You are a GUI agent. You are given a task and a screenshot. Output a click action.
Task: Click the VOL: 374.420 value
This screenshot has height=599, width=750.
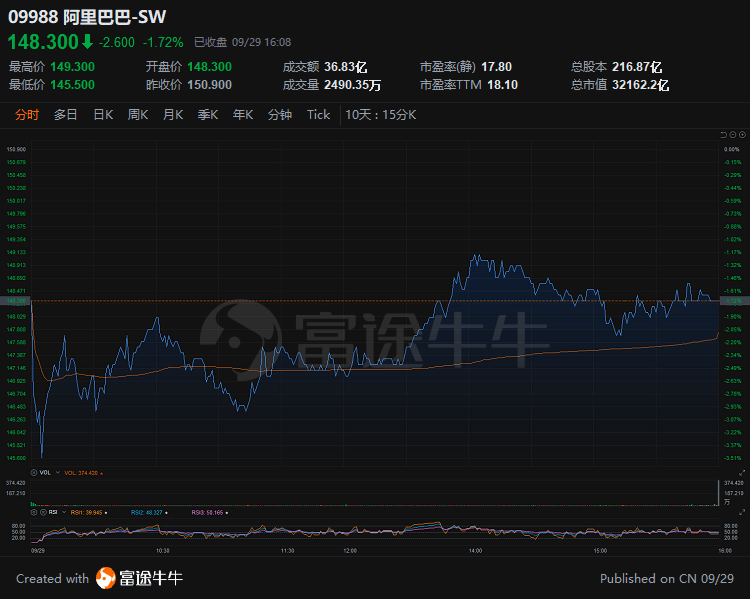click(x=81, y=473)
